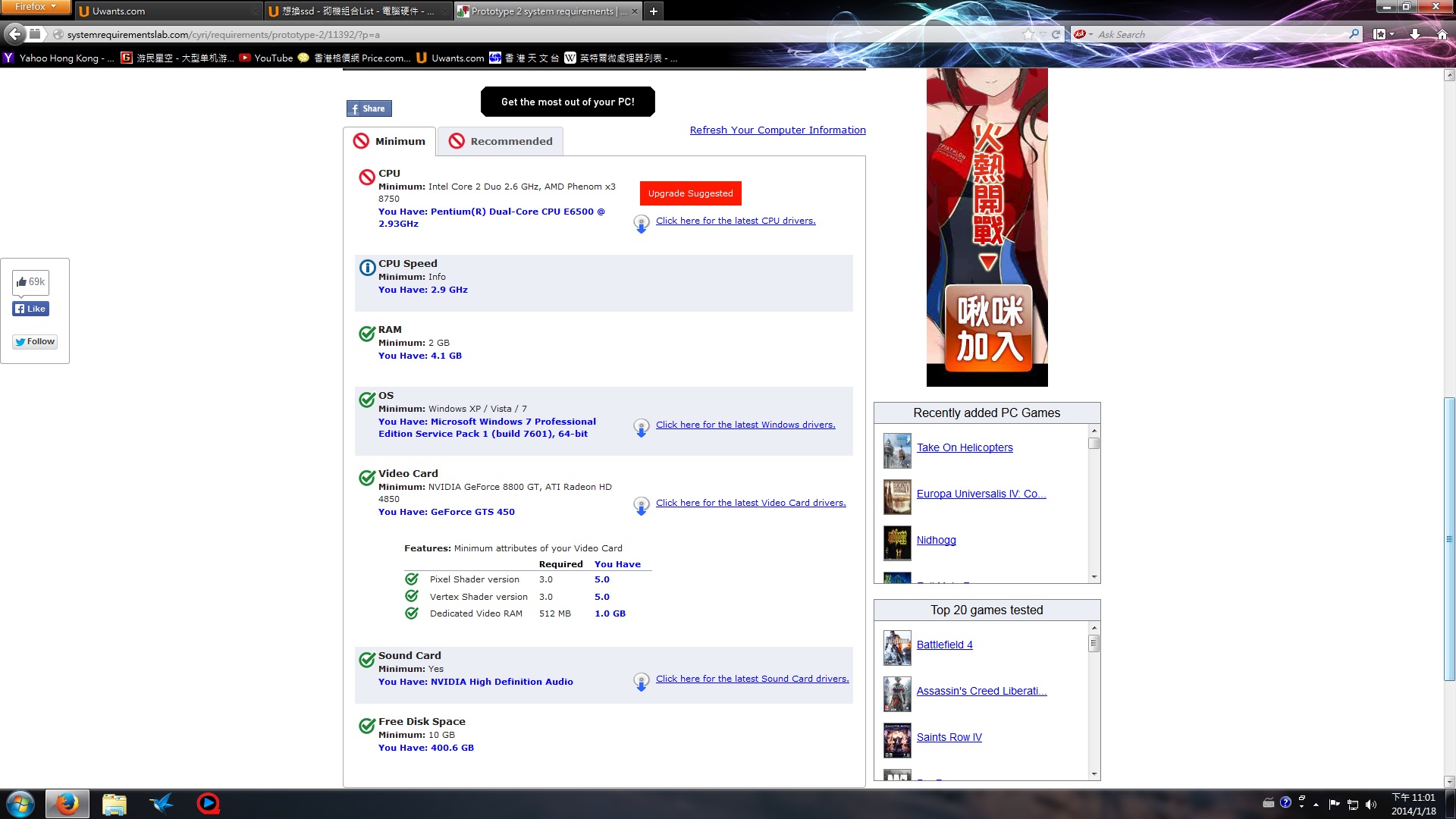The image size is (1456, 819).
Task: Click the main page vertical scrollbar thumb
Action: coord(1449,539)
